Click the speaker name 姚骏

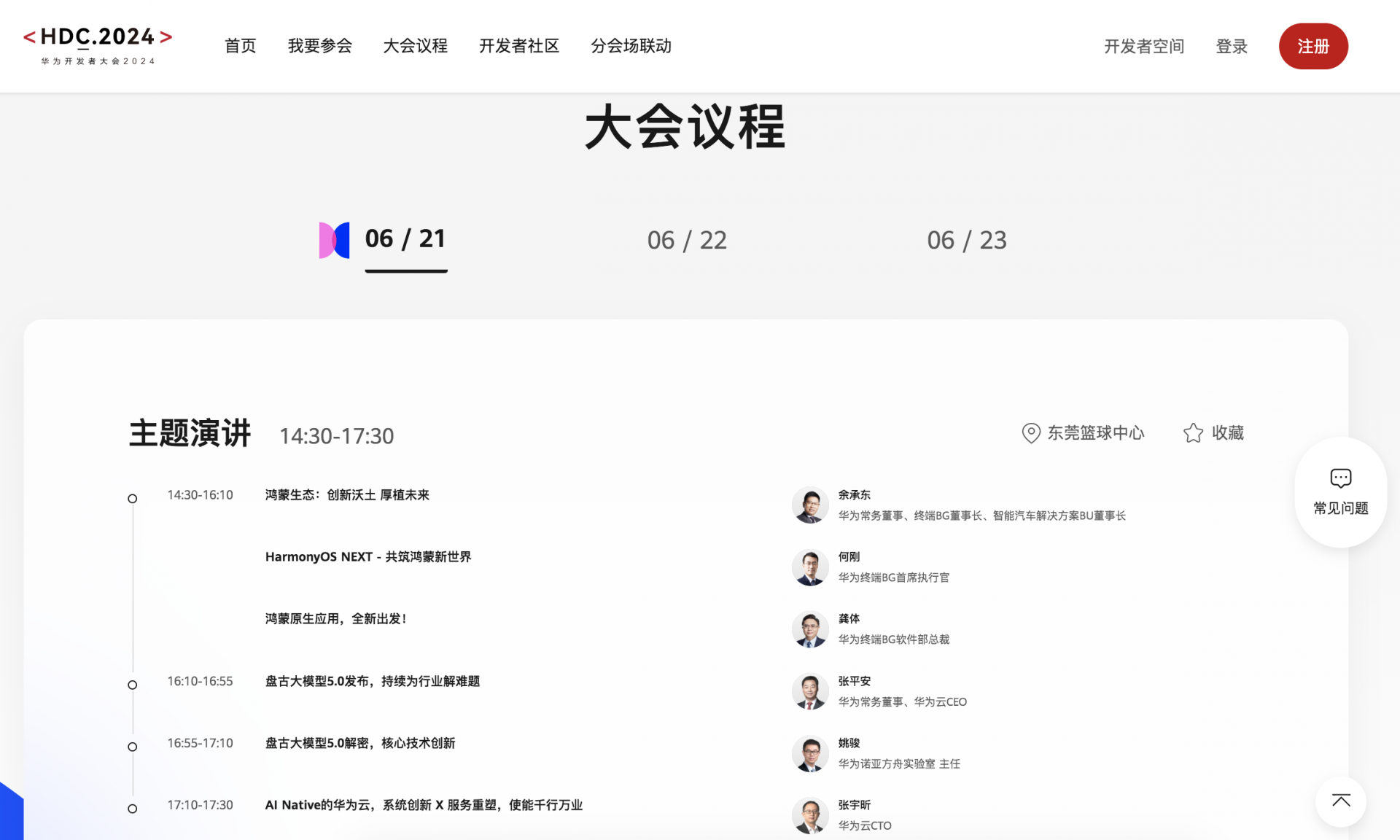point(849,743)
